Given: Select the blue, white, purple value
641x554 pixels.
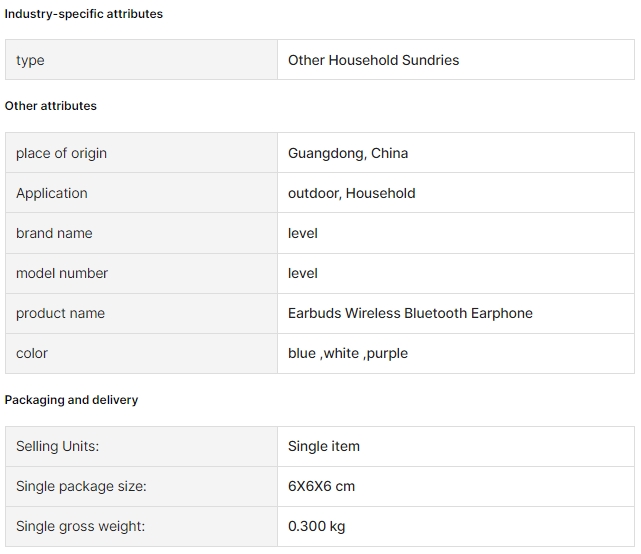Looking at the screenshot, I should 348,353.
